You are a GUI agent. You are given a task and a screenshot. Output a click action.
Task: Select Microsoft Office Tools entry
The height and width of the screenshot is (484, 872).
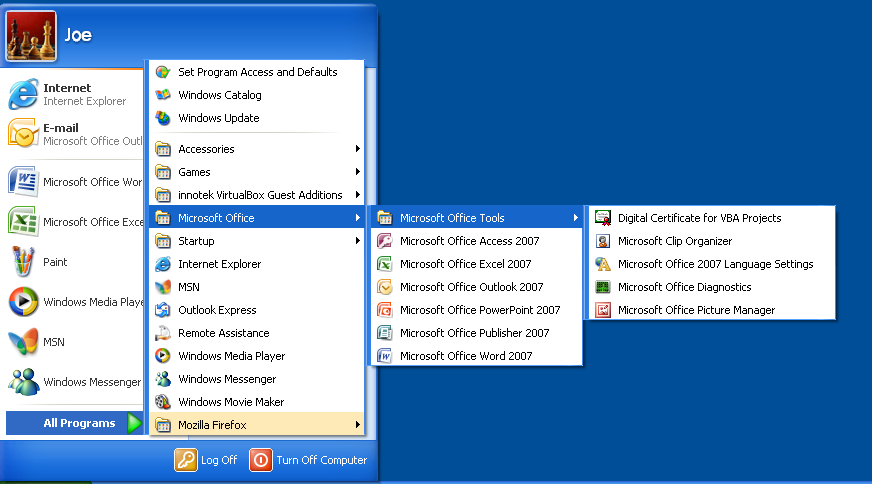point(477,218)
